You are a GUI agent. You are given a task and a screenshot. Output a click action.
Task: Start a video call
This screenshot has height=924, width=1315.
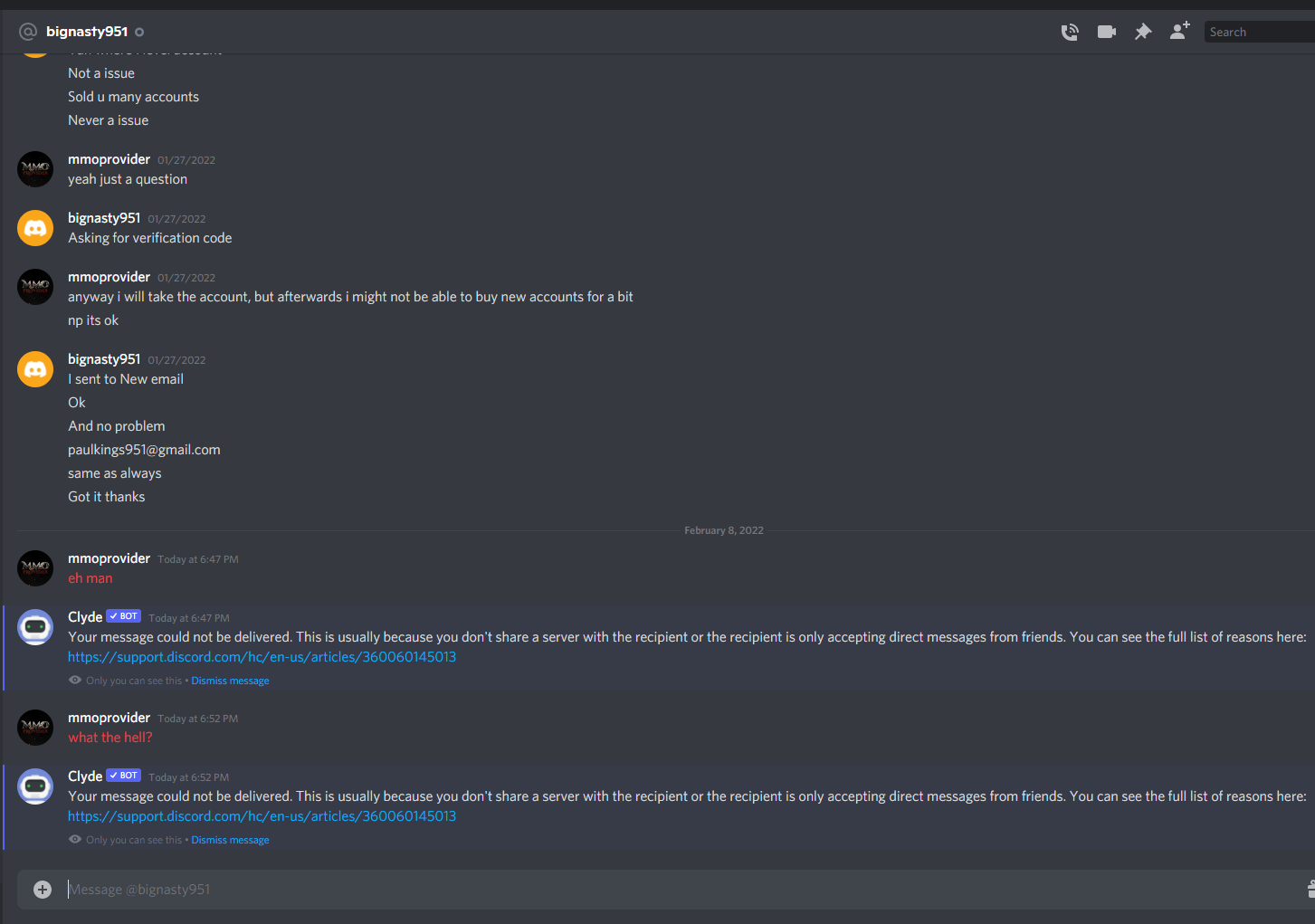tap(1107, 32)
